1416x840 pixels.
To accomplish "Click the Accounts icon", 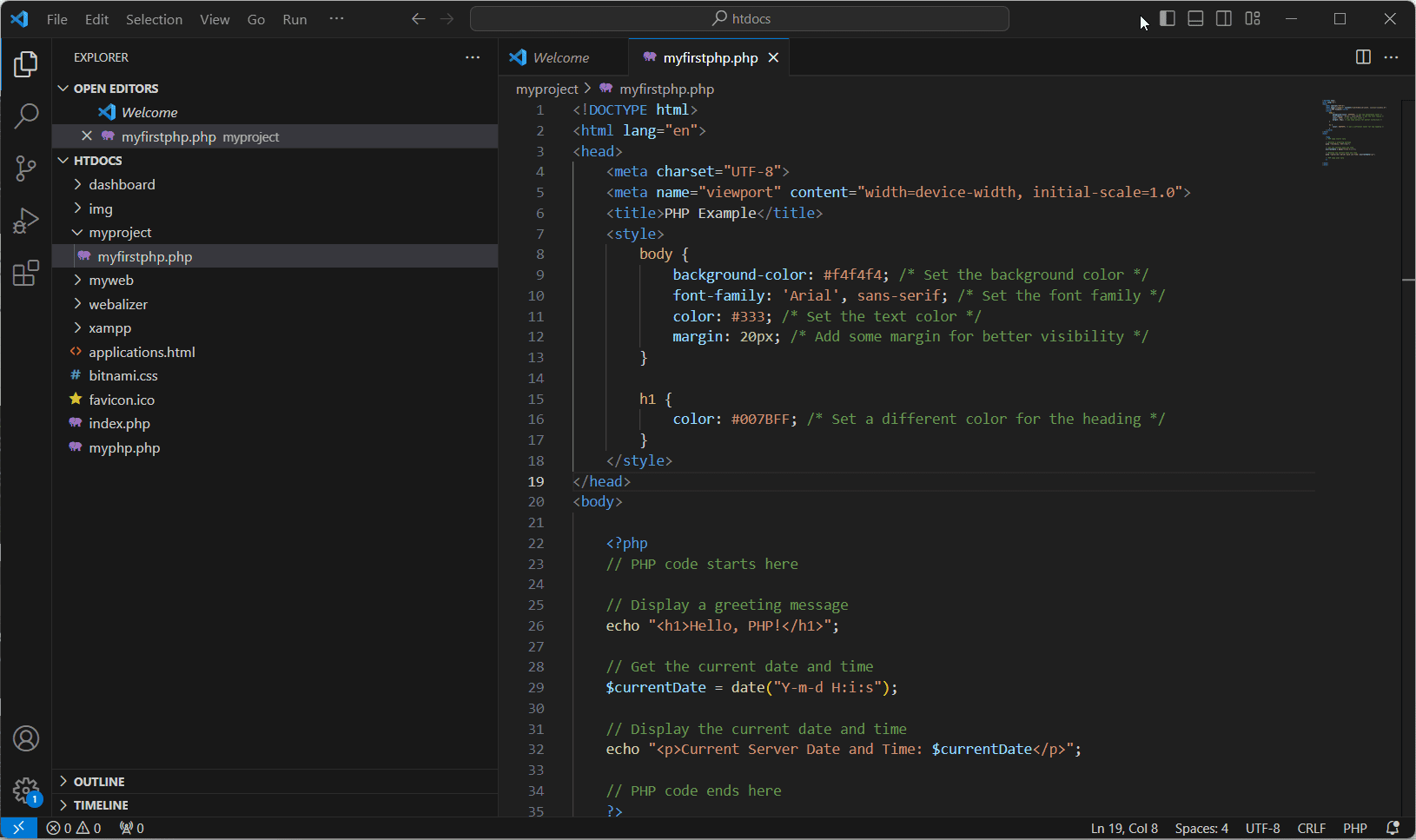I will pyautogui.click(x=26, y=738).
